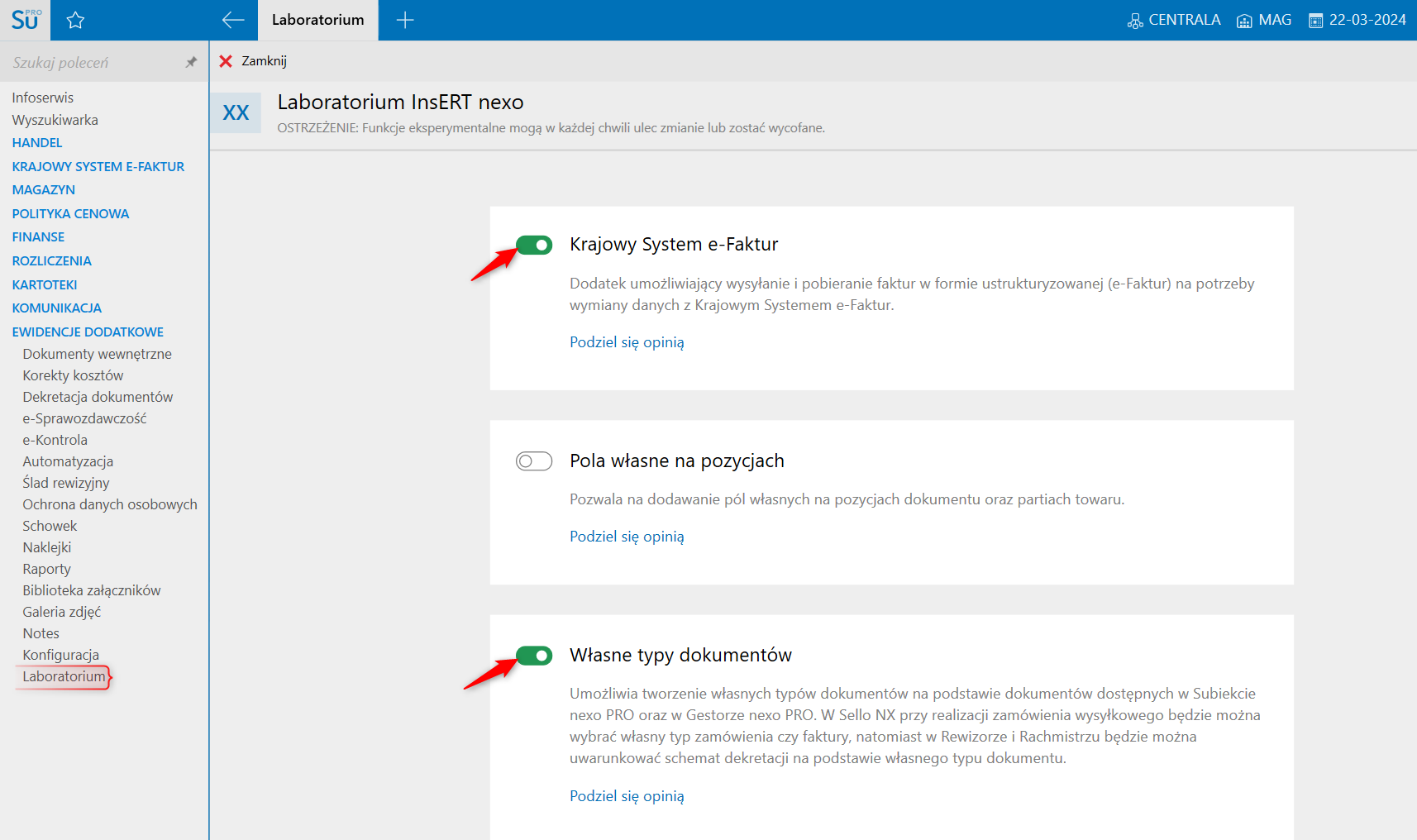Switch to the Laboratorium tab
The height and width of the screenshot is (840, 1417).
point(318,21)
